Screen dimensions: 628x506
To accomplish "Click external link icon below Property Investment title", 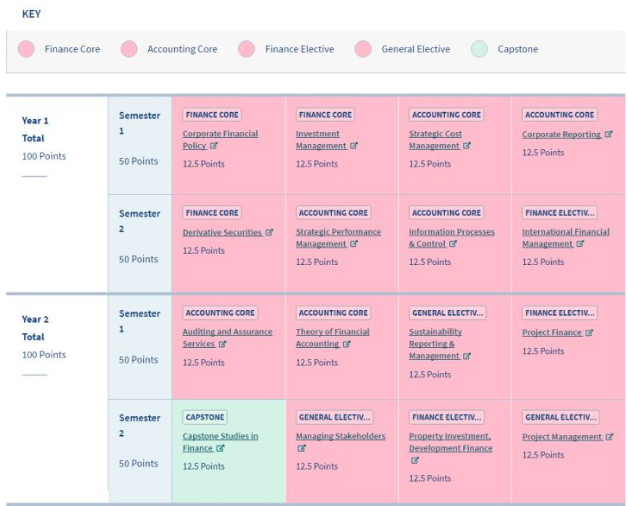I will [x=415, y=460].
